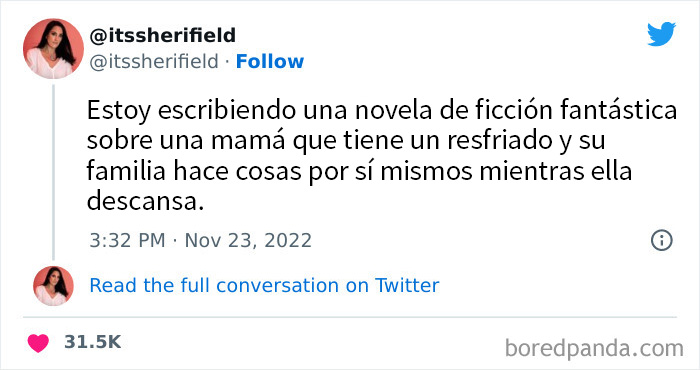Screen dimensions: 700x370
Task: Click the tweet's first line starting 'Estoy escribiendo'
Action: [382, 110]
